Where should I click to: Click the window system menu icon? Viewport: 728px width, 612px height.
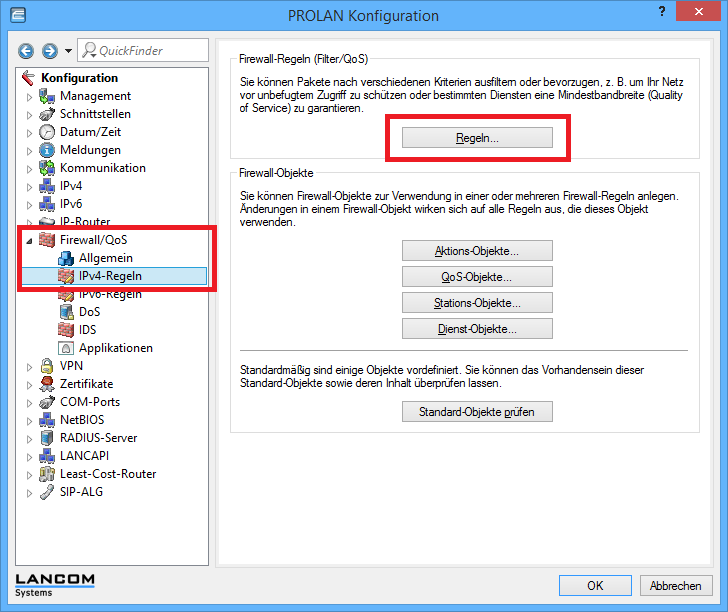click(x=18, y=15)
